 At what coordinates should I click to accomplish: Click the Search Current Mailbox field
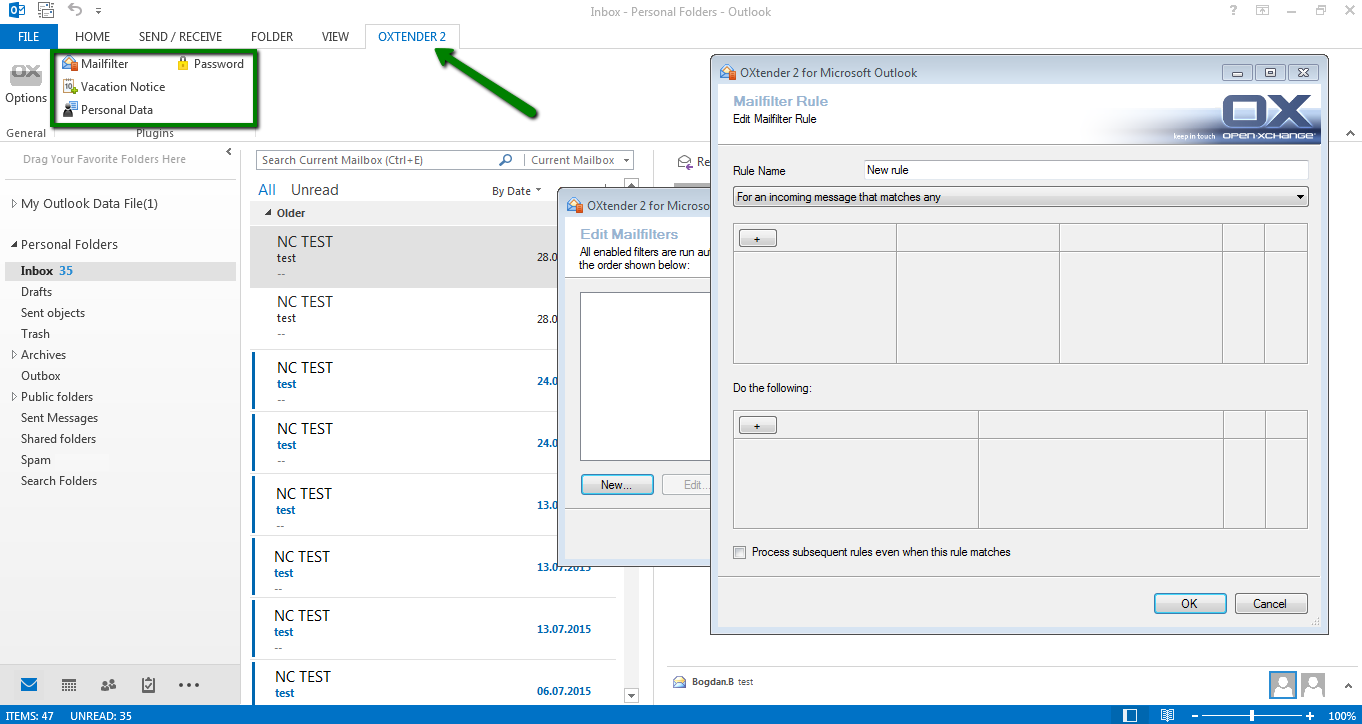[x=378, y=160]
